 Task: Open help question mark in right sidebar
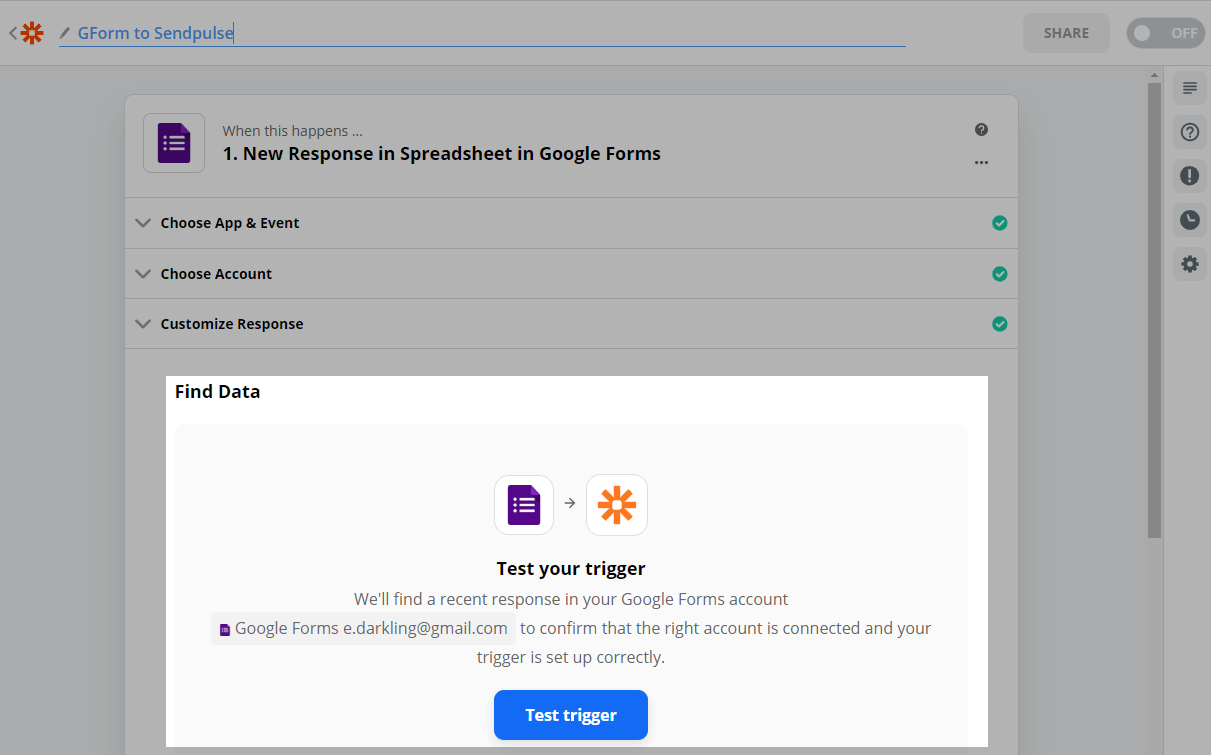(x=1189, y=132)
